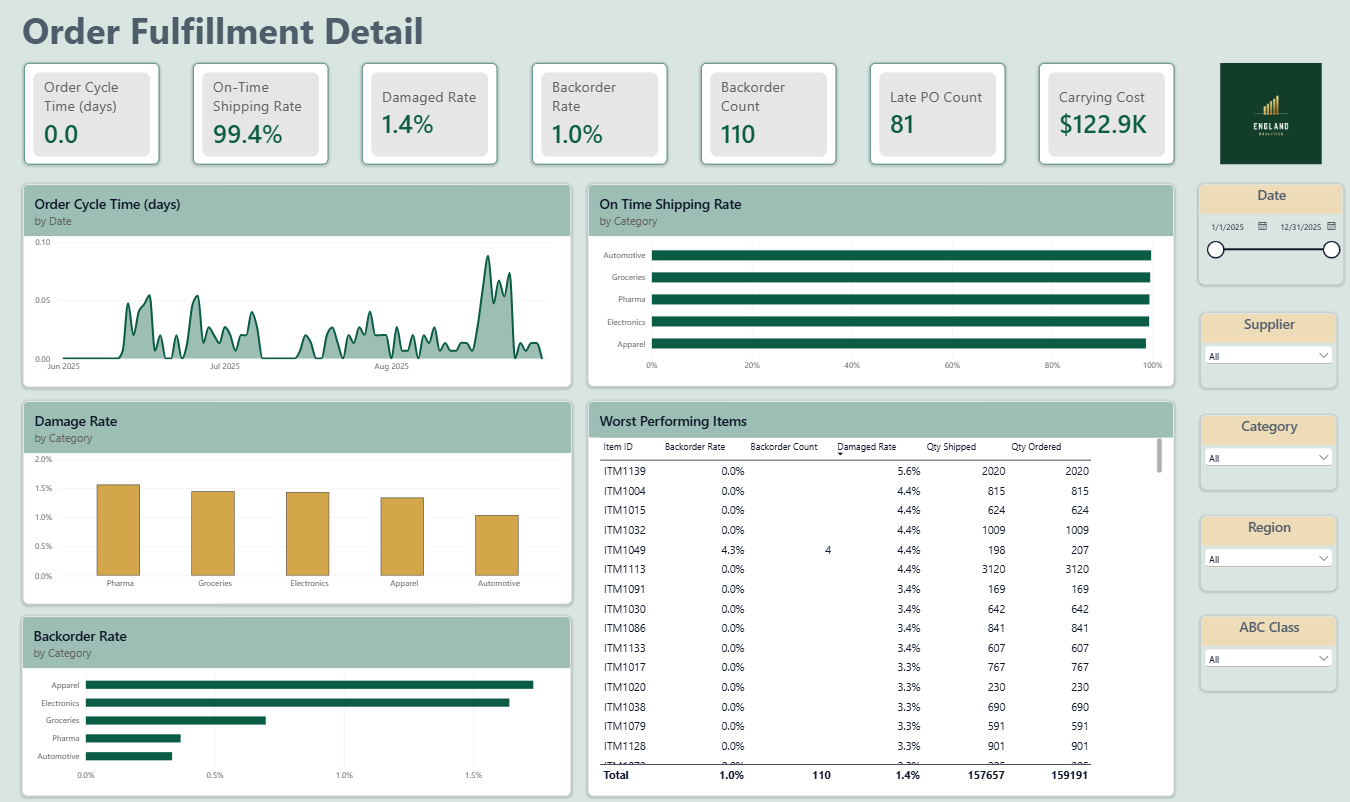
Task: Sort by Backorder Count column header
Action: pos(784,447)
